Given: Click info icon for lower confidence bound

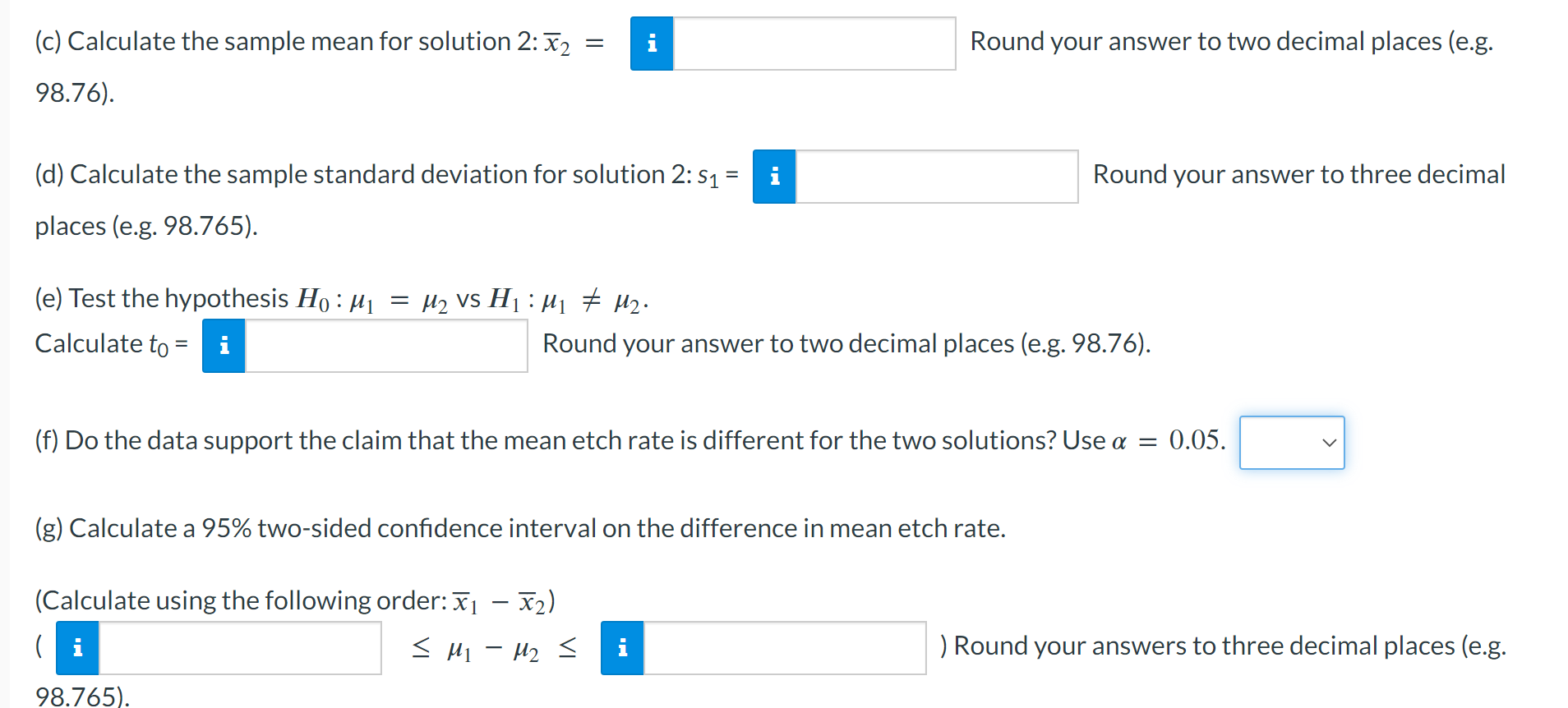Looking at the screenshot, I should pos(77,648).
